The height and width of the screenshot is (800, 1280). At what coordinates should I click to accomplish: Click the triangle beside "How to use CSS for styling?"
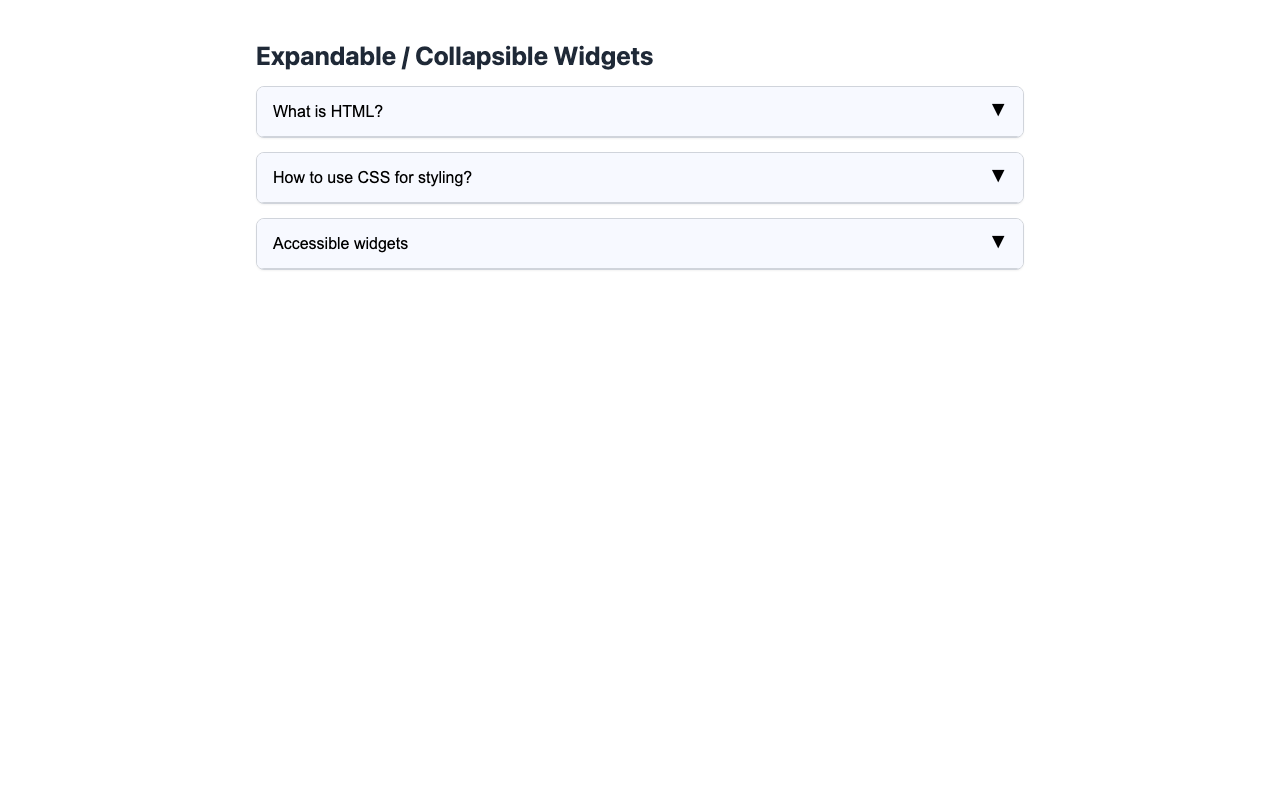(996, 176)
